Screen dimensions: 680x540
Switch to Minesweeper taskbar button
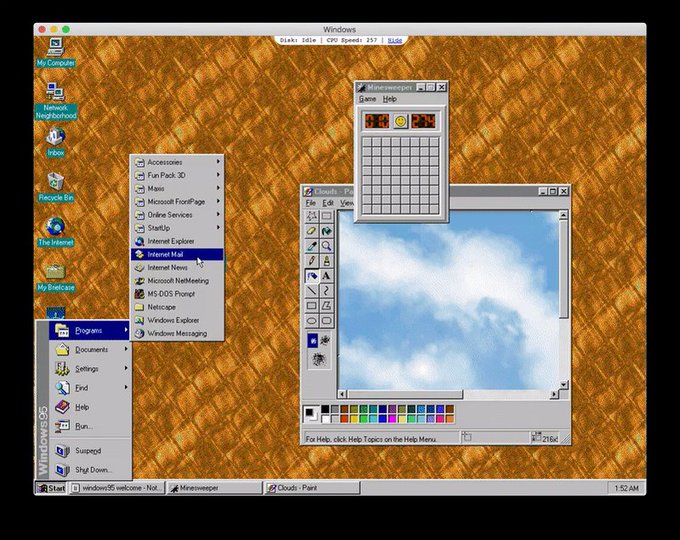pyautogui.click(x=215, y=488)
